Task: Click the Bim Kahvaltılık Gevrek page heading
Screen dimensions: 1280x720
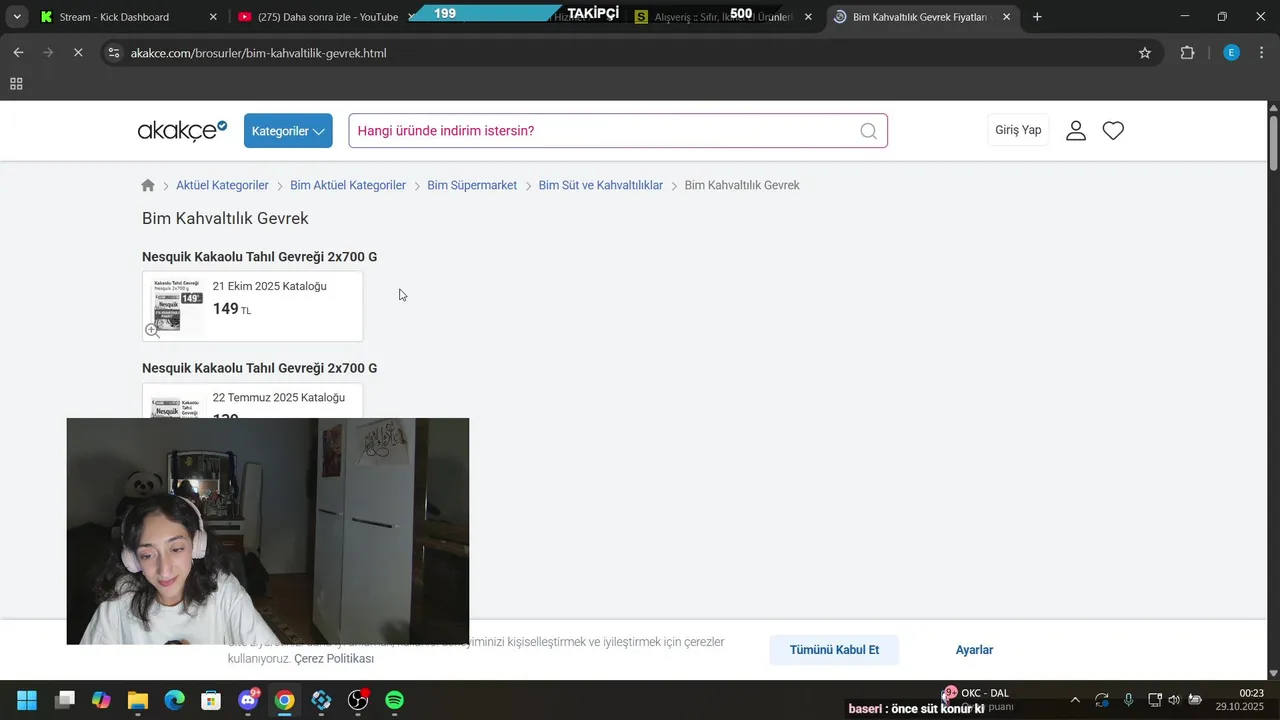Action: point(225,218)
